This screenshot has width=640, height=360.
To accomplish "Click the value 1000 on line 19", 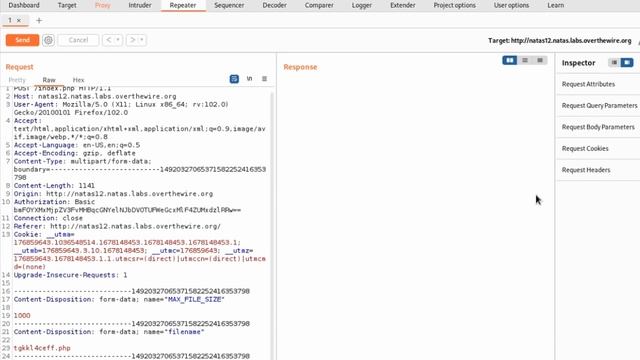I will tap(22, 316).
